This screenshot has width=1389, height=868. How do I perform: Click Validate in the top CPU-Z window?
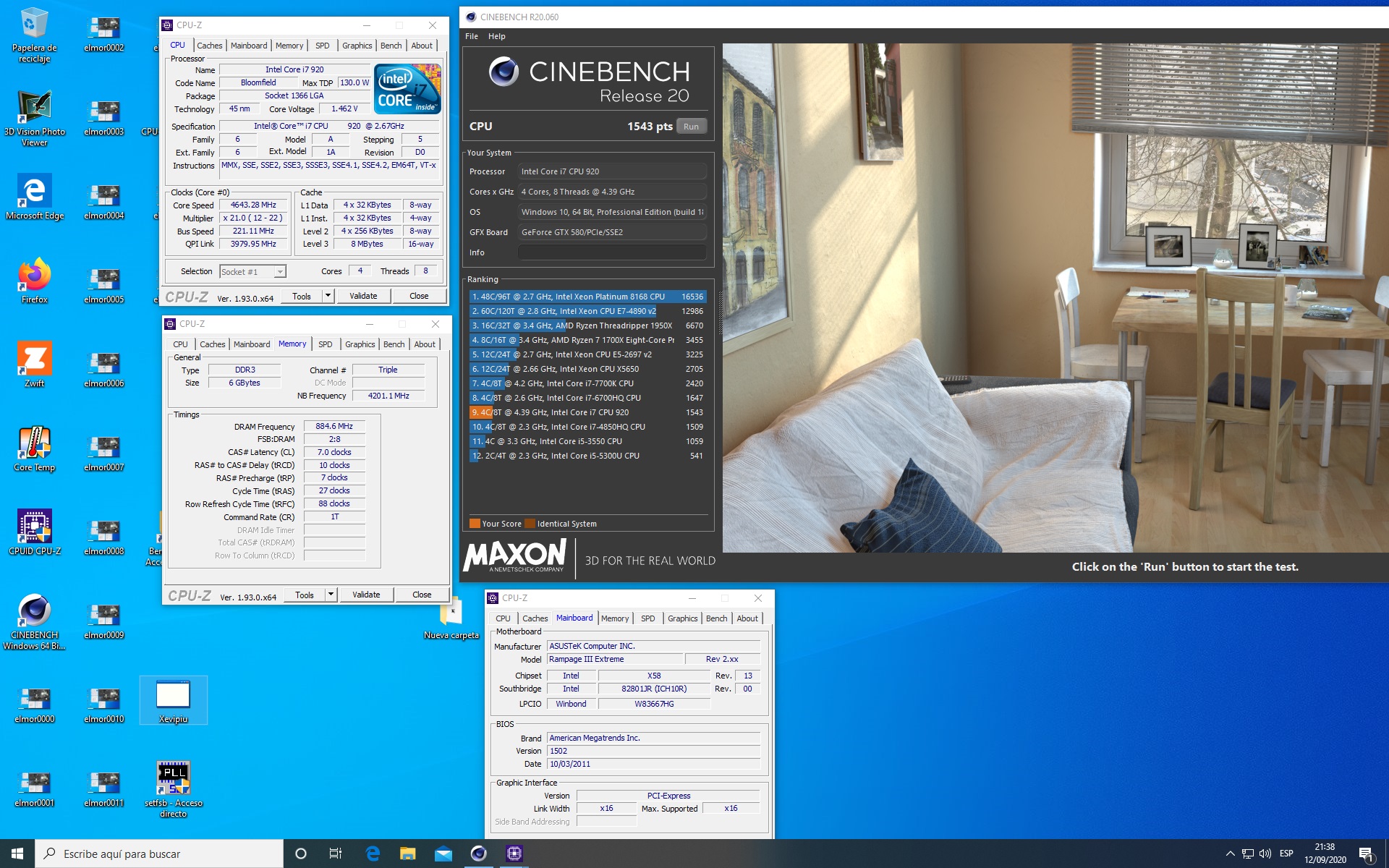coord(363,296)
